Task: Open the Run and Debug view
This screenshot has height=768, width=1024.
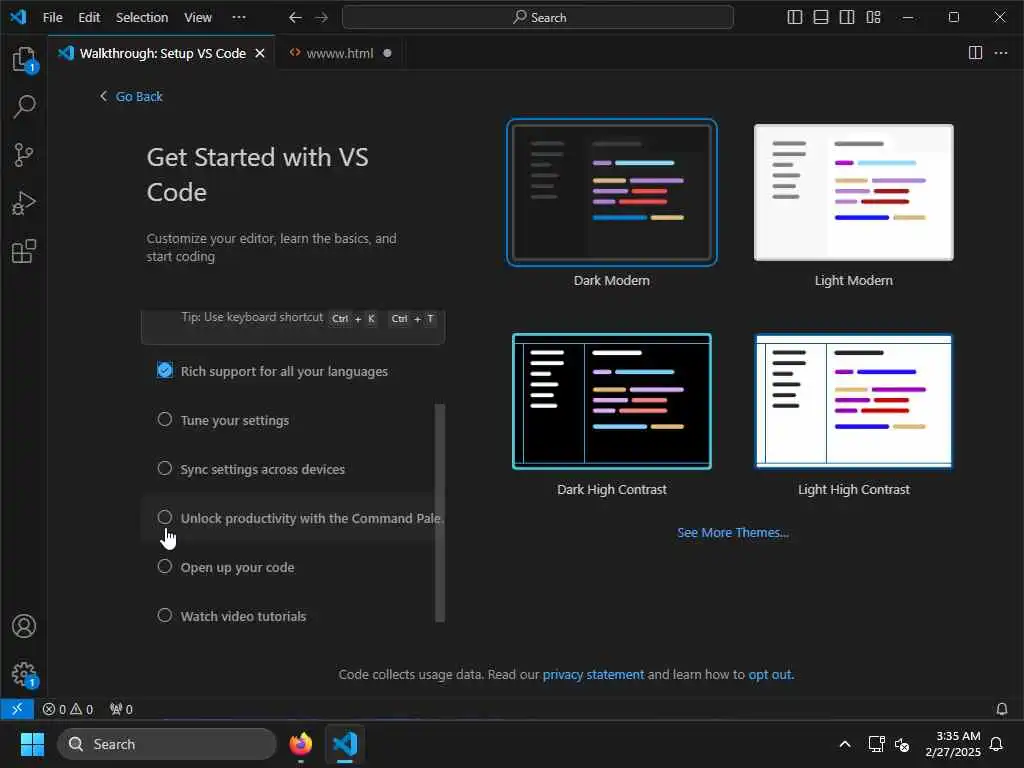Action: (x=24, y=203)
